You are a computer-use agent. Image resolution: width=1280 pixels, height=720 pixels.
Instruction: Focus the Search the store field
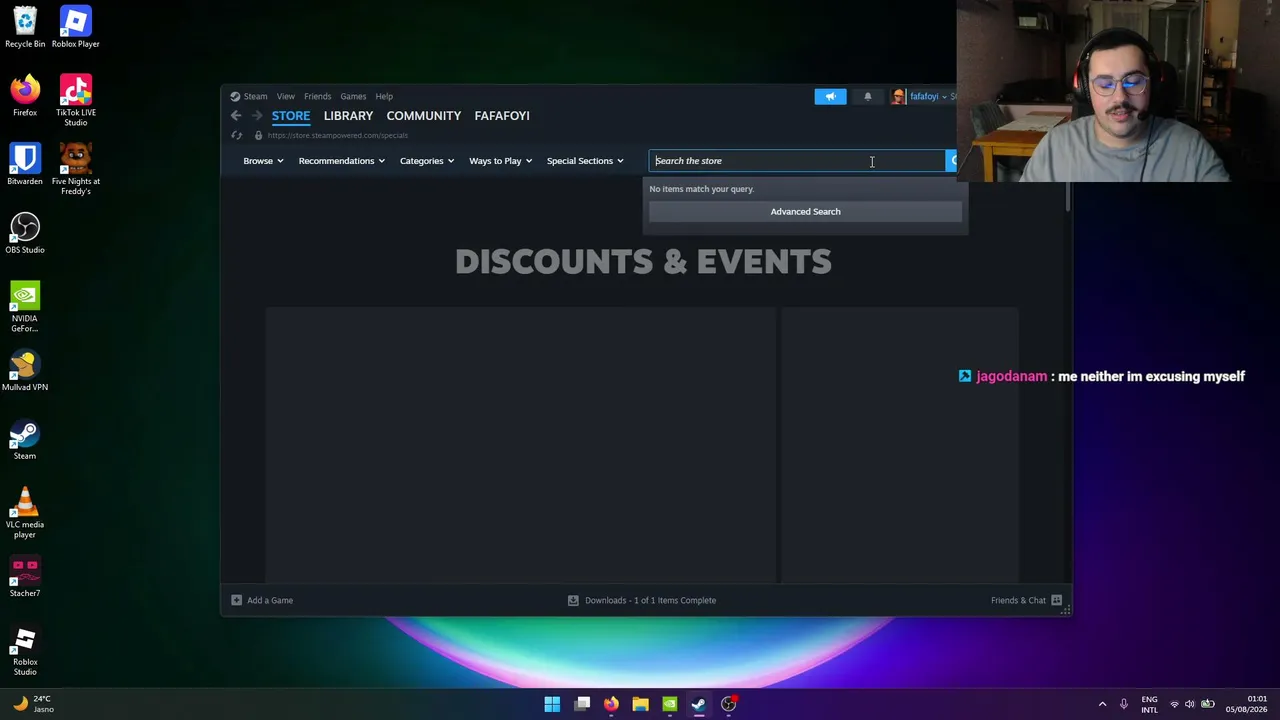tap(797, 161)
